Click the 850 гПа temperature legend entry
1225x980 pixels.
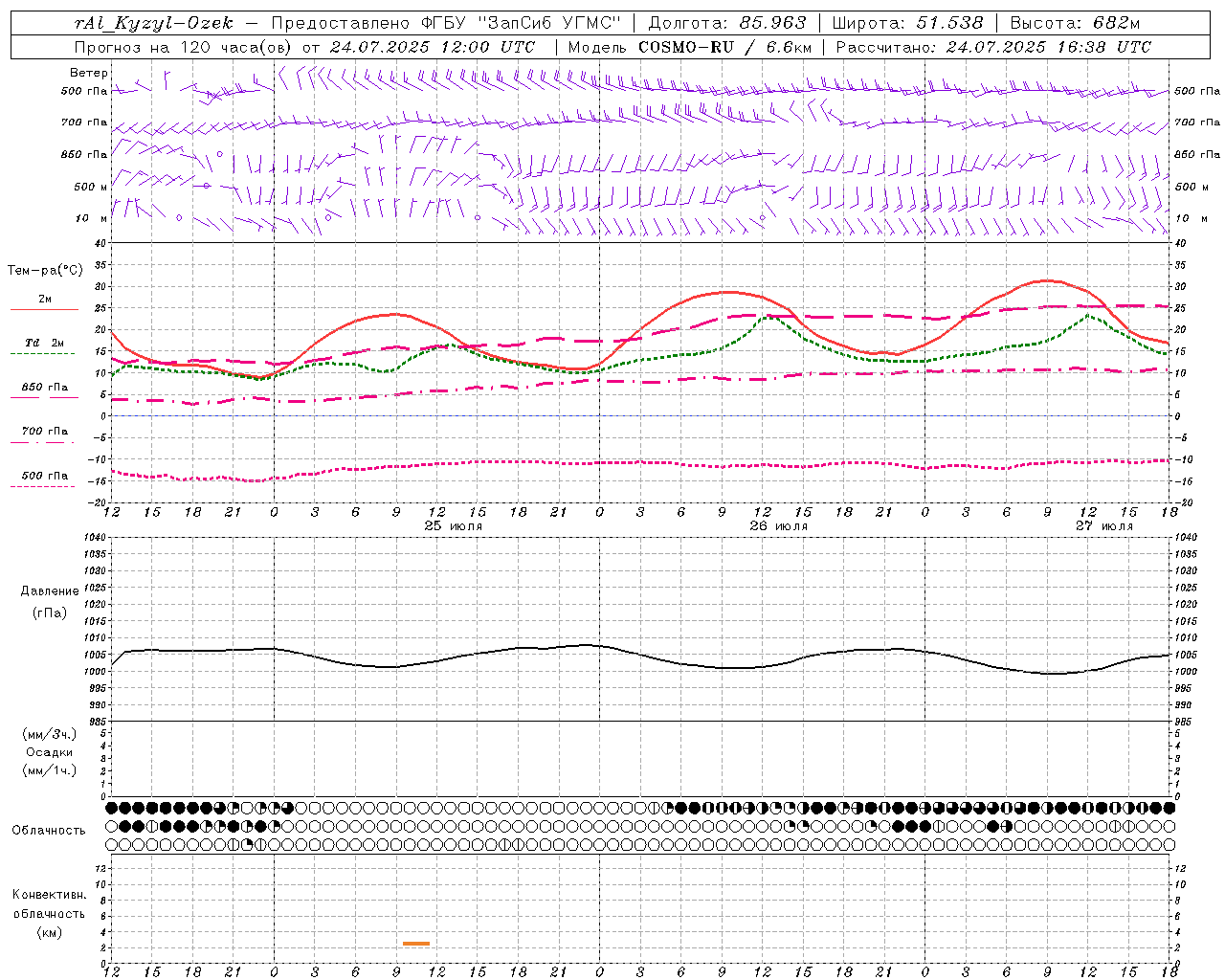[45, 388]
